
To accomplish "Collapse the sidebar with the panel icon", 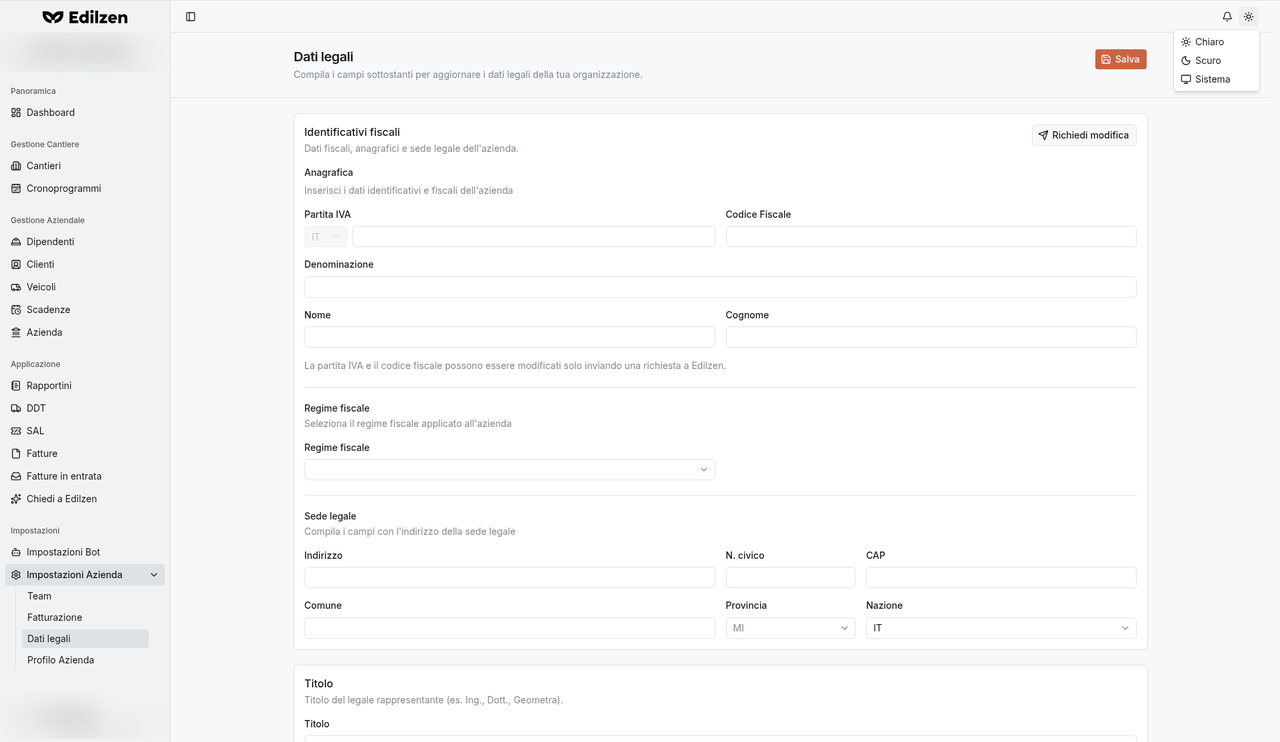I will (191, 17).
